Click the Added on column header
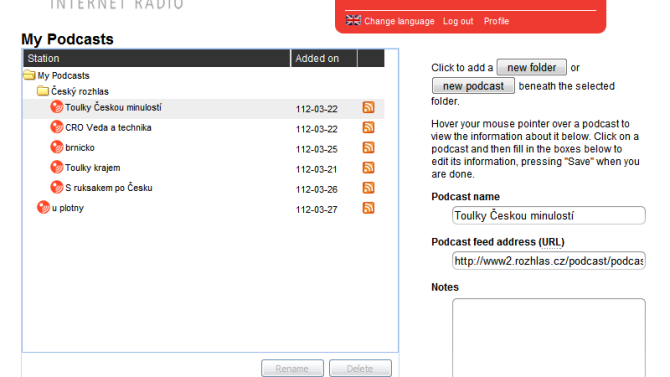This screenshot has height=377, width=670. click(x=324, y=58)
